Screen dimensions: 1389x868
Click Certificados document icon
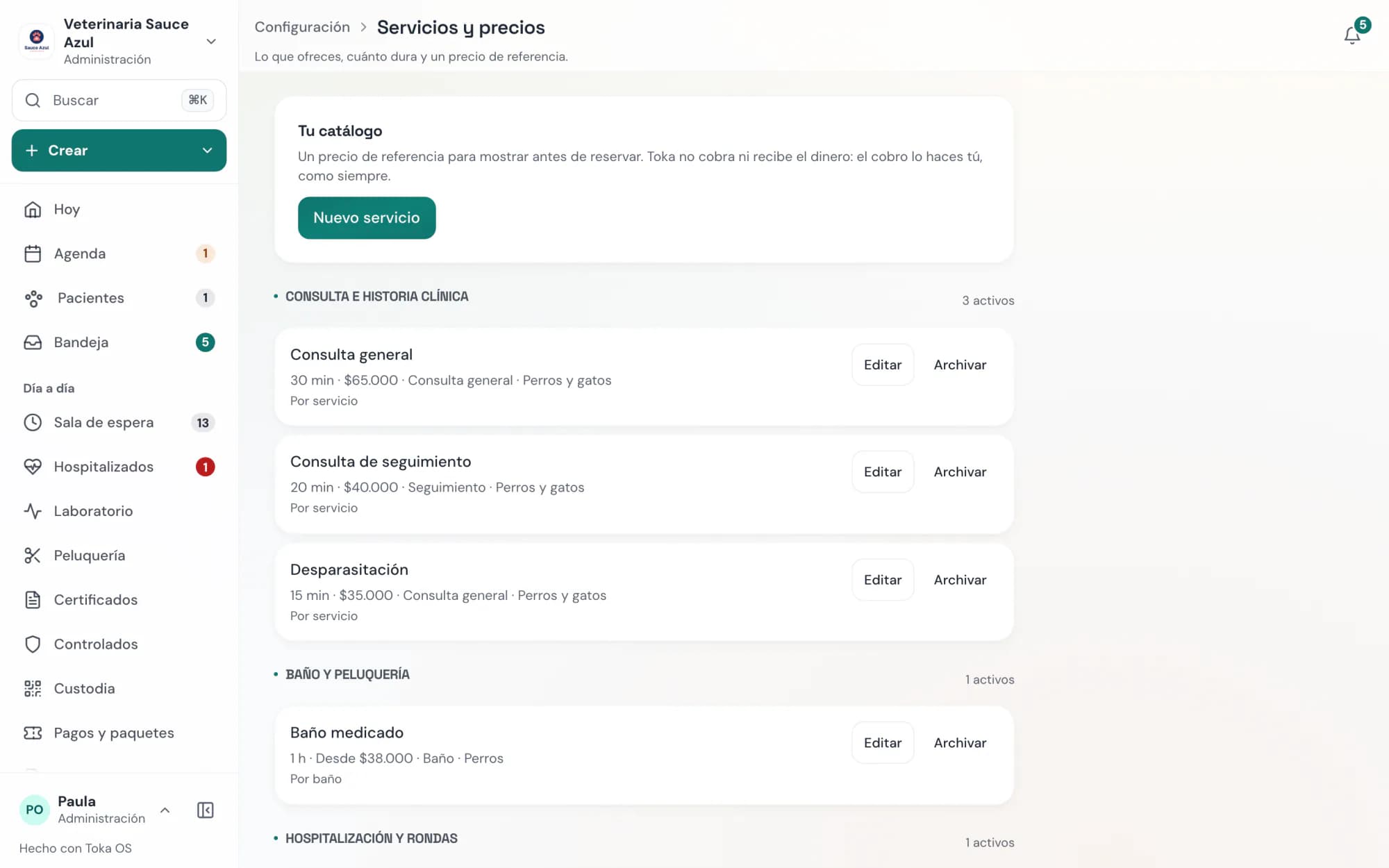click(x=33, y=600)
